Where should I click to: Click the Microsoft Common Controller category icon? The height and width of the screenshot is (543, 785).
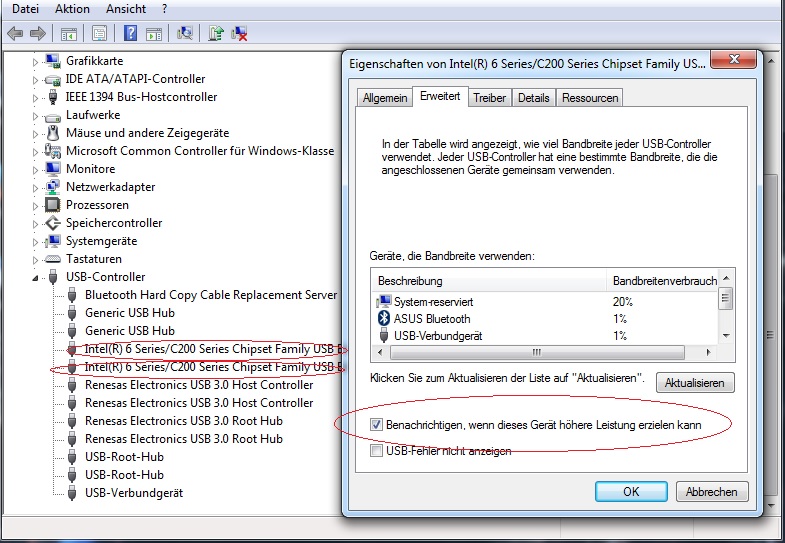click(53, 151)
